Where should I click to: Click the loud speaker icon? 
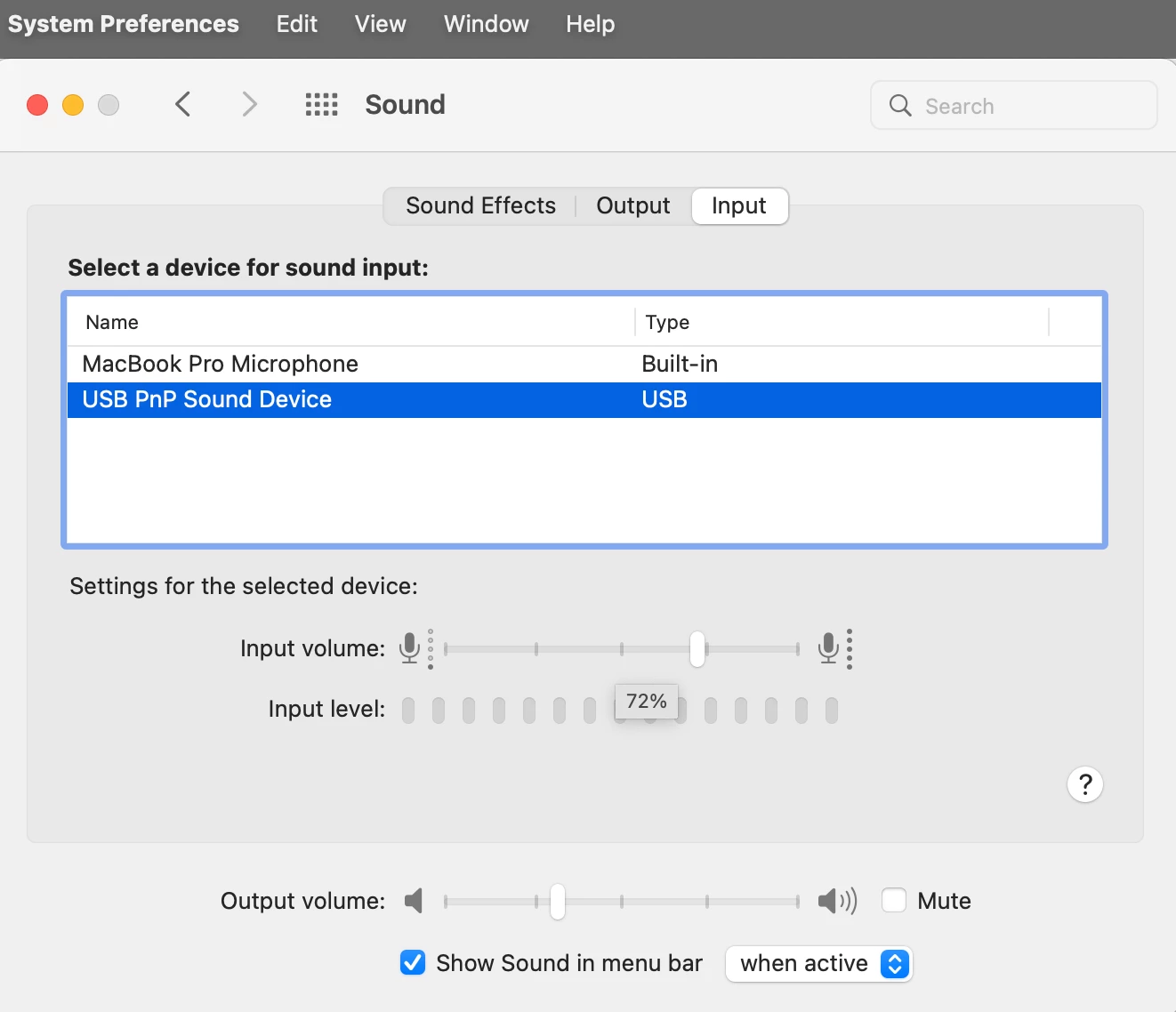(x=836, y=901)
